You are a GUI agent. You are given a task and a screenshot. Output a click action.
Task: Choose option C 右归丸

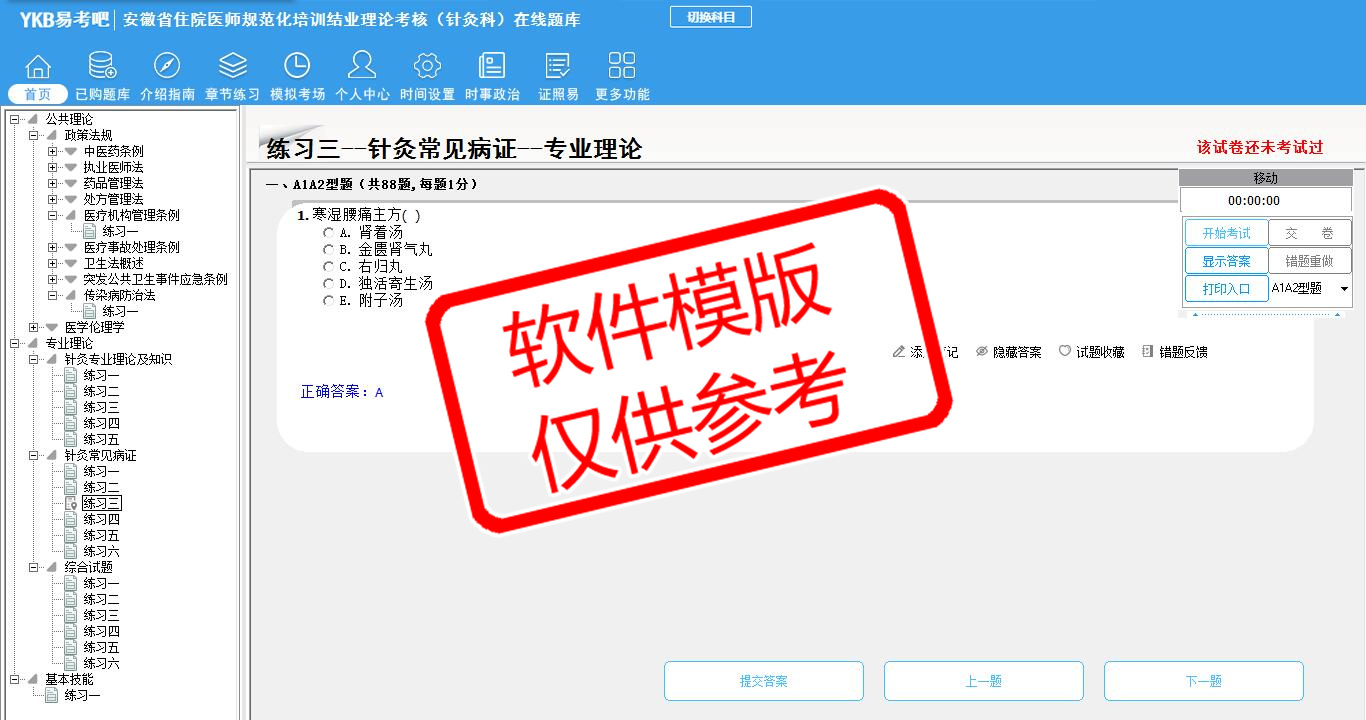click(328, 267)
